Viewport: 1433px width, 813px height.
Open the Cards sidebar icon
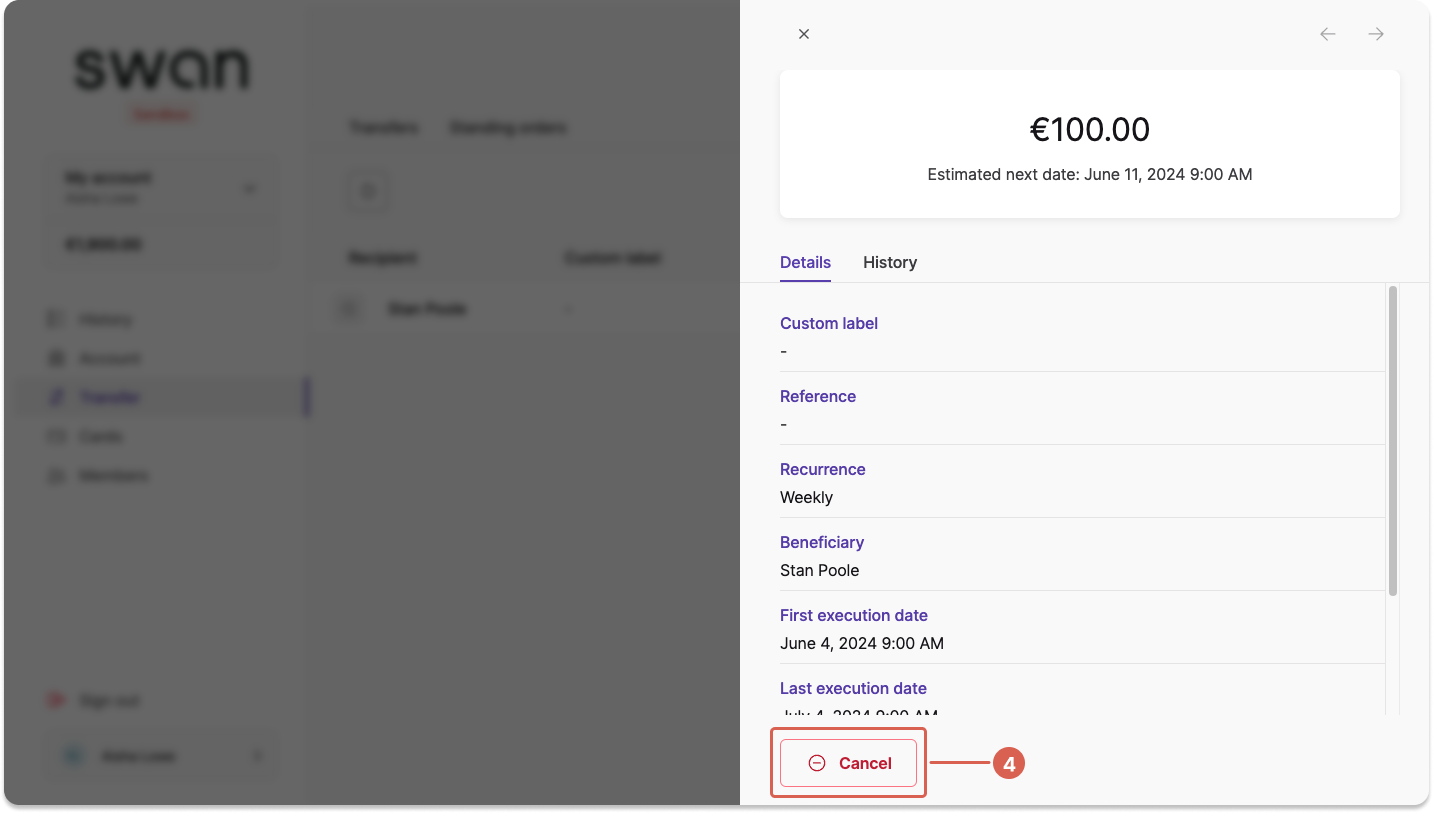[56, 437]
